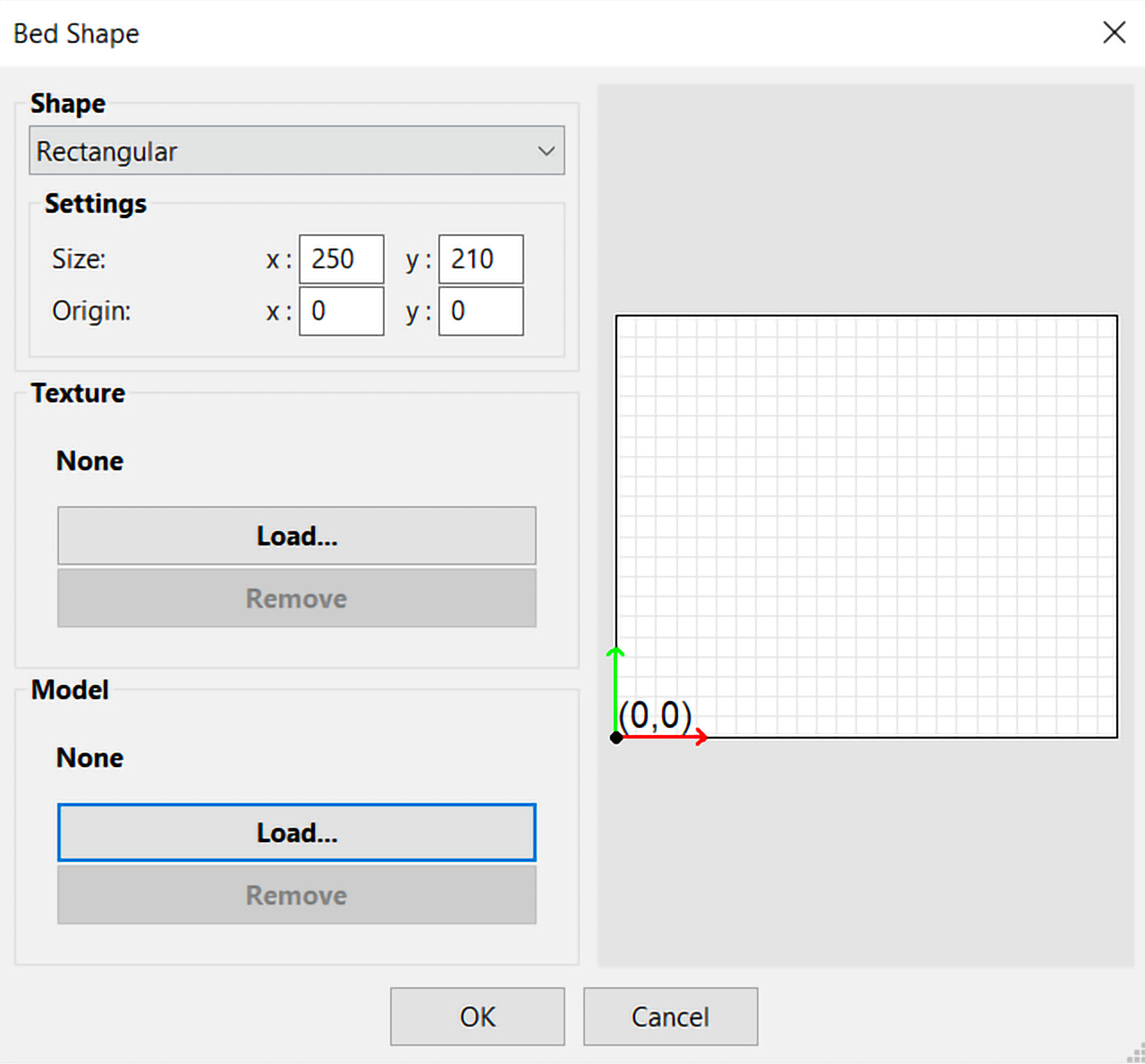The width and height of the screenshot is (1145, 1064).
Task: Select the Origin y input field
Action: tap(481, 311)
